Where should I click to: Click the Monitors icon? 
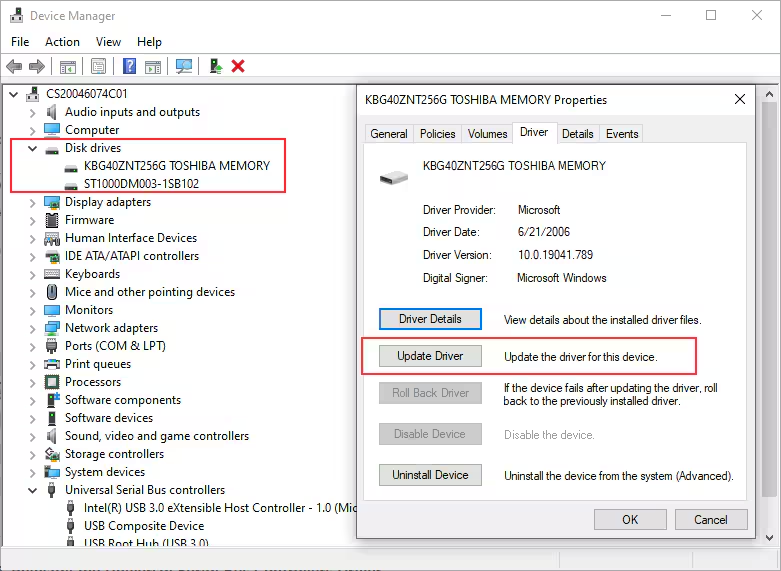pyautogui.click(x=52, y=310)
